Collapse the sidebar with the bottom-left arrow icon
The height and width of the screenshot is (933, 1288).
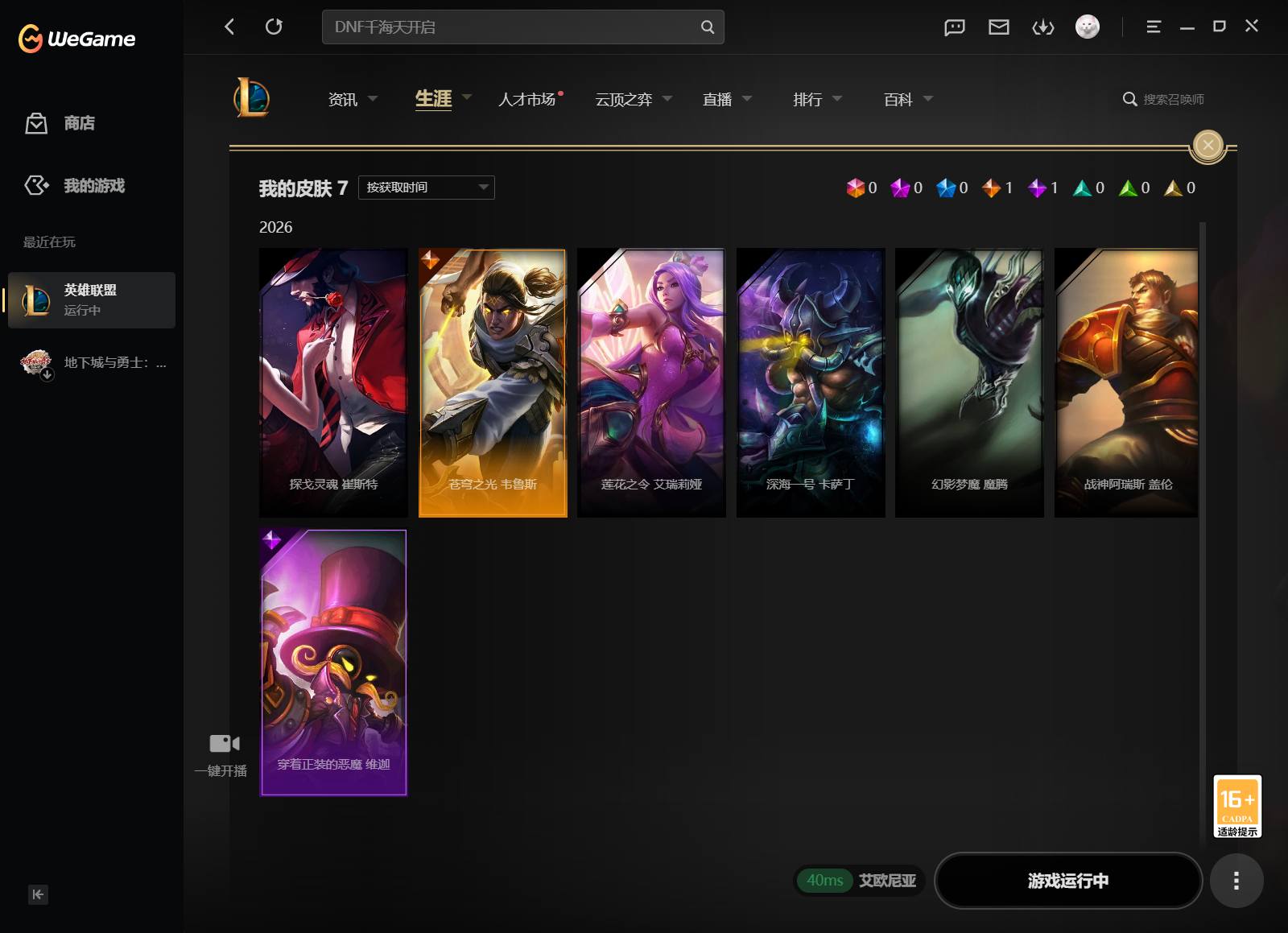pos(38,894)
